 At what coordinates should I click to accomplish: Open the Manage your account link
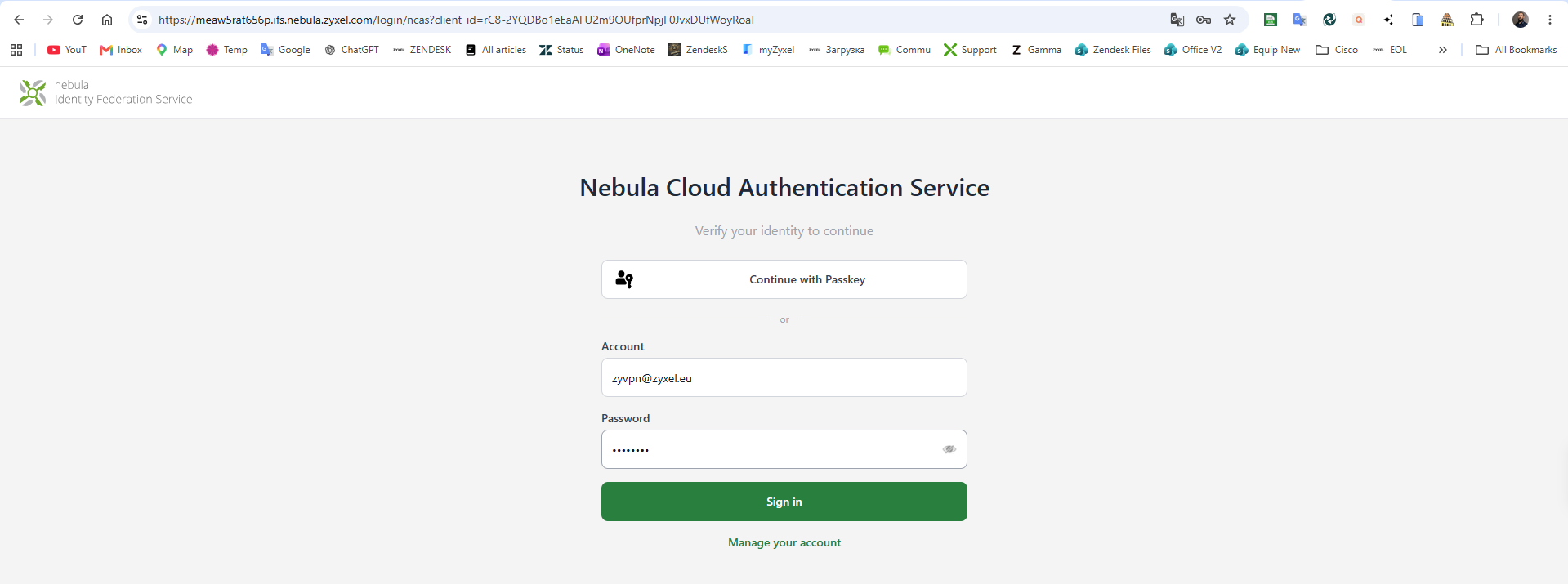tap(784, 542)
